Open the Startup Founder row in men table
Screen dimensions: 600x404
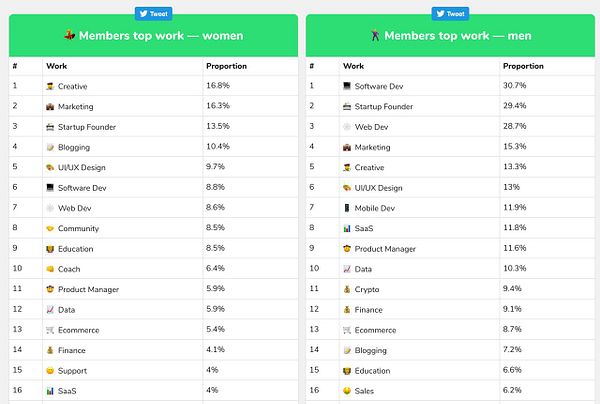pyautogui.click(x=450, y=106)
